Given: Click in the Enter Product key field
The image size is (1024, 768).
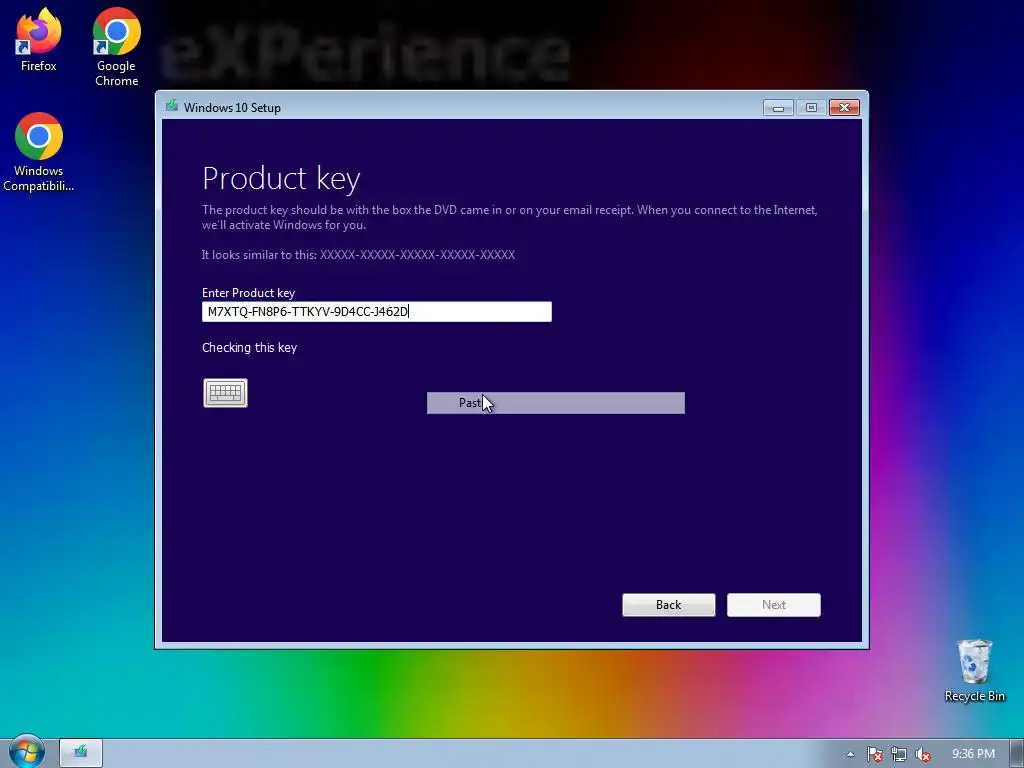Looking at the screenshot, I should [x=377, y=312].
